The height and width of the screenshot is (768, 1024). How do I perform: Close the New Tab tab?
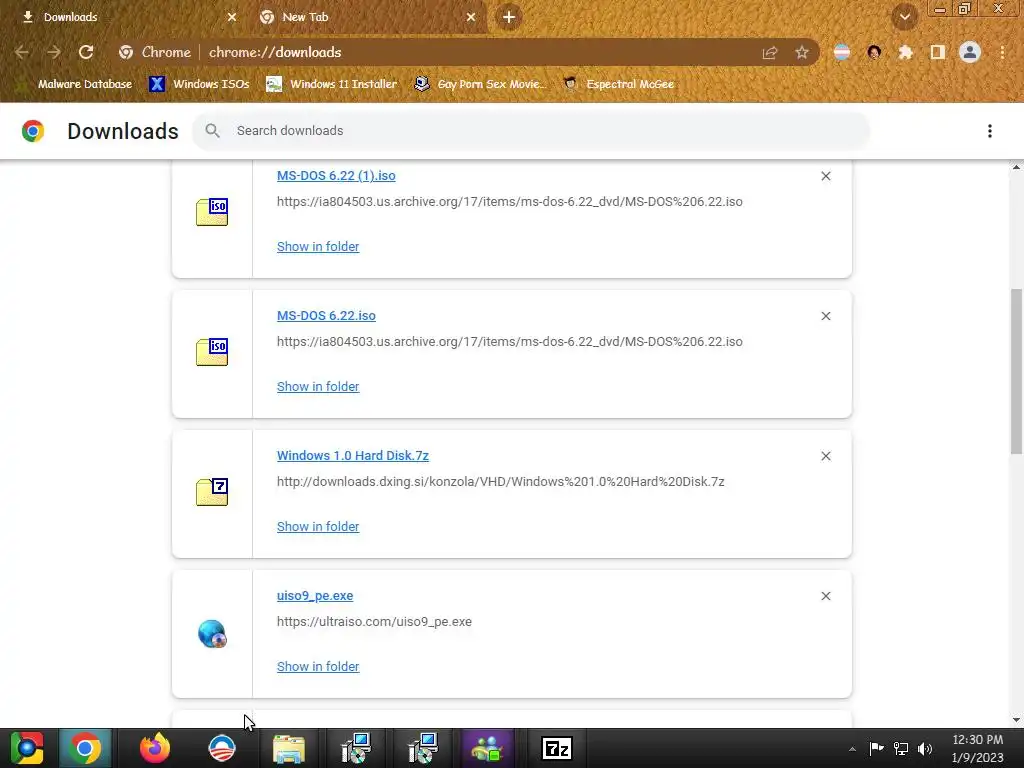tap(471, 18)
